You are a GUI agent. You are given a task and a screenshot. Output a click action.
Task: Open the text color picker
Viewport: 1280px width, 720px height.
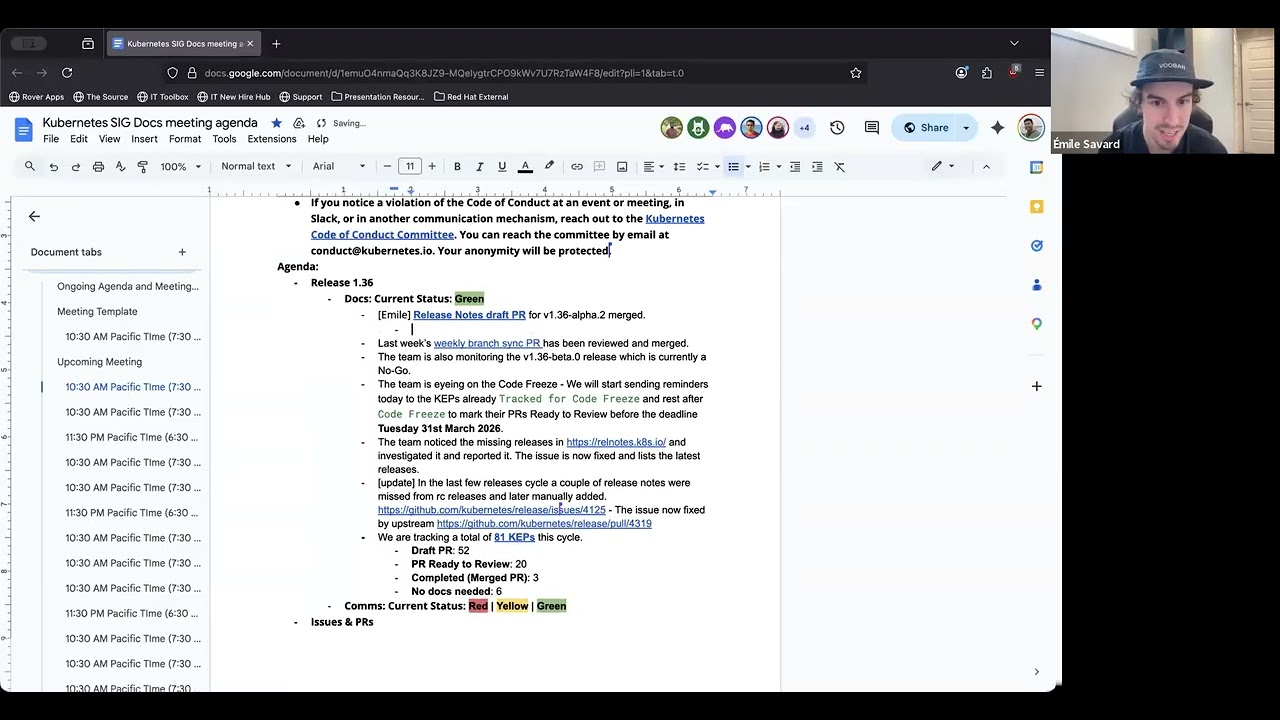[525, 166]
